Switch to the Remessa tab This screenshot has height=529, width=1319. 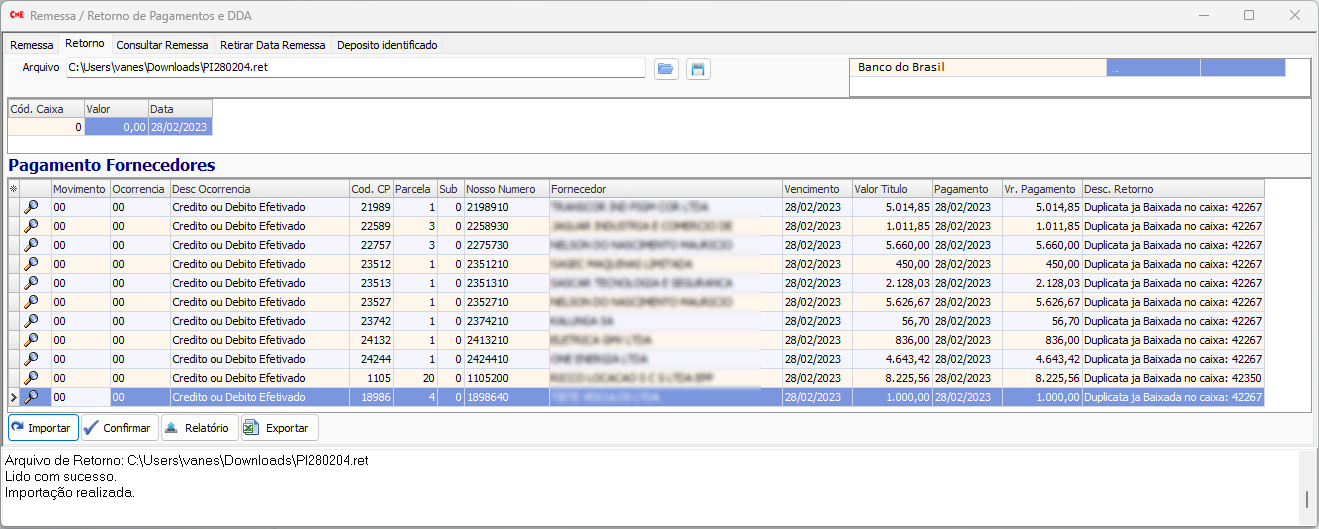[x=32, y=45]
